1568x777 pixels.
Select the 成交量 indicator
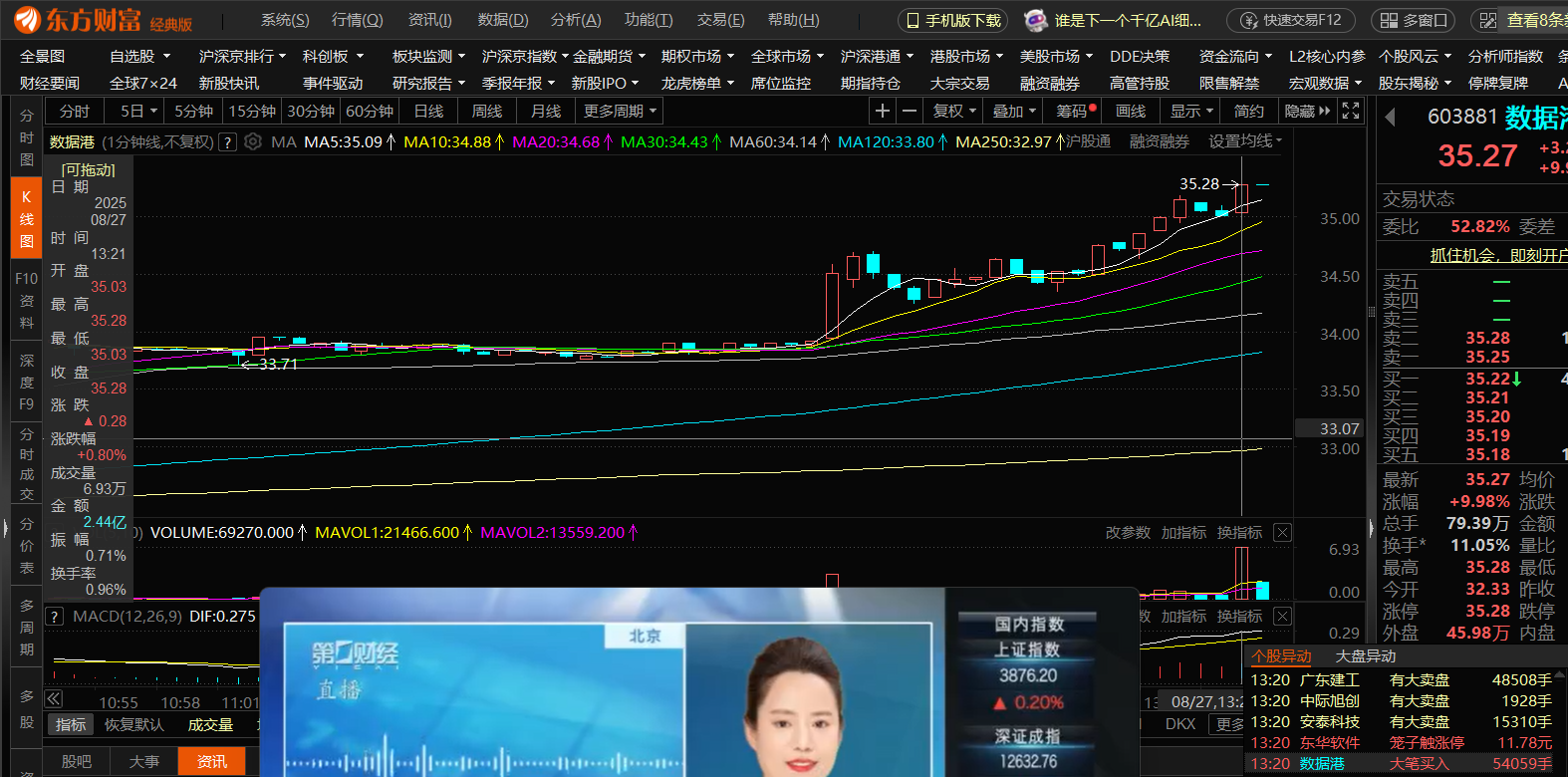210,724
